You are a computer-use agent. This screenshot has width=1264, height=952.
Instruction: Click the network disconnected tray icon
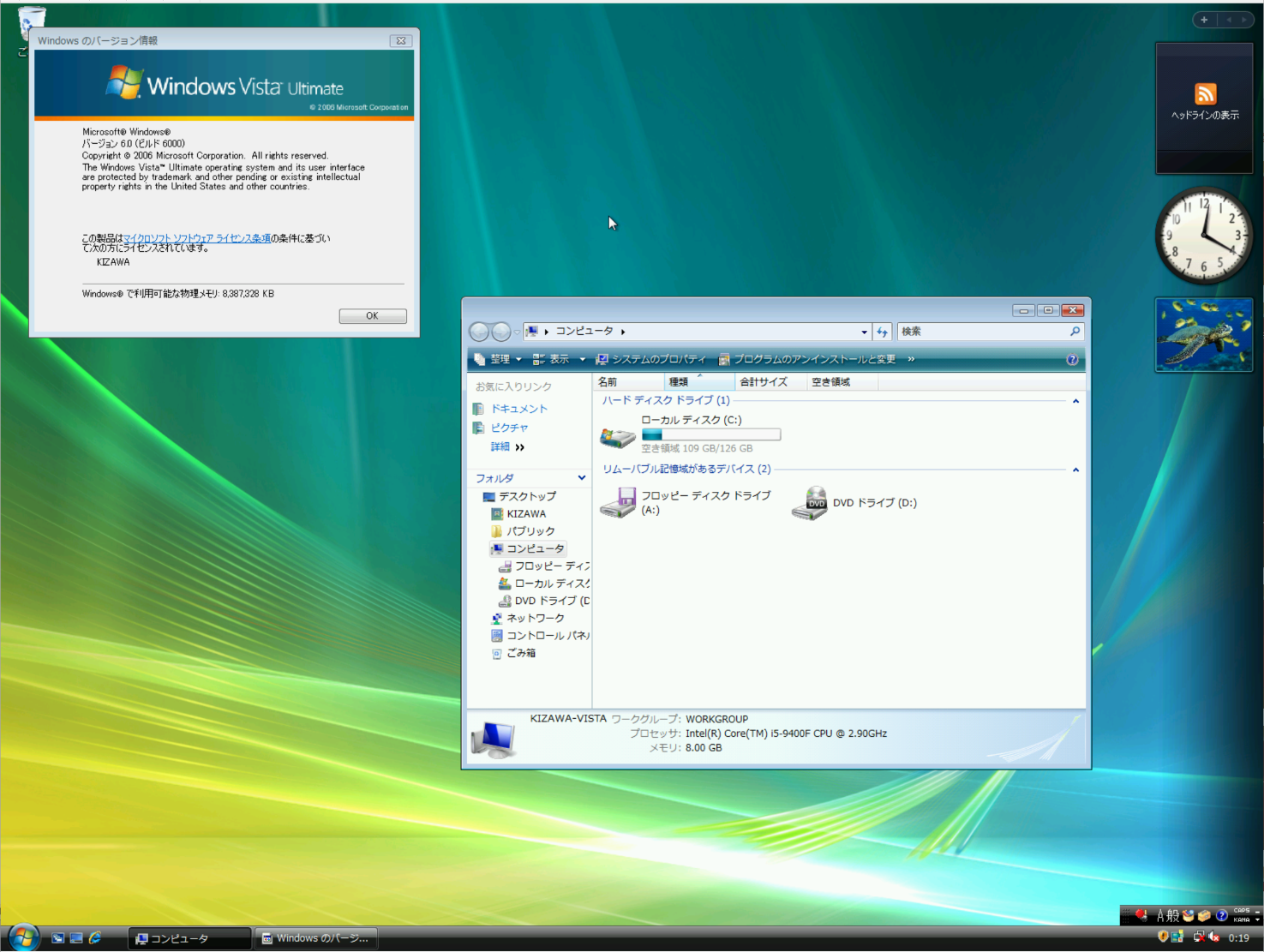pos(1199,937)
